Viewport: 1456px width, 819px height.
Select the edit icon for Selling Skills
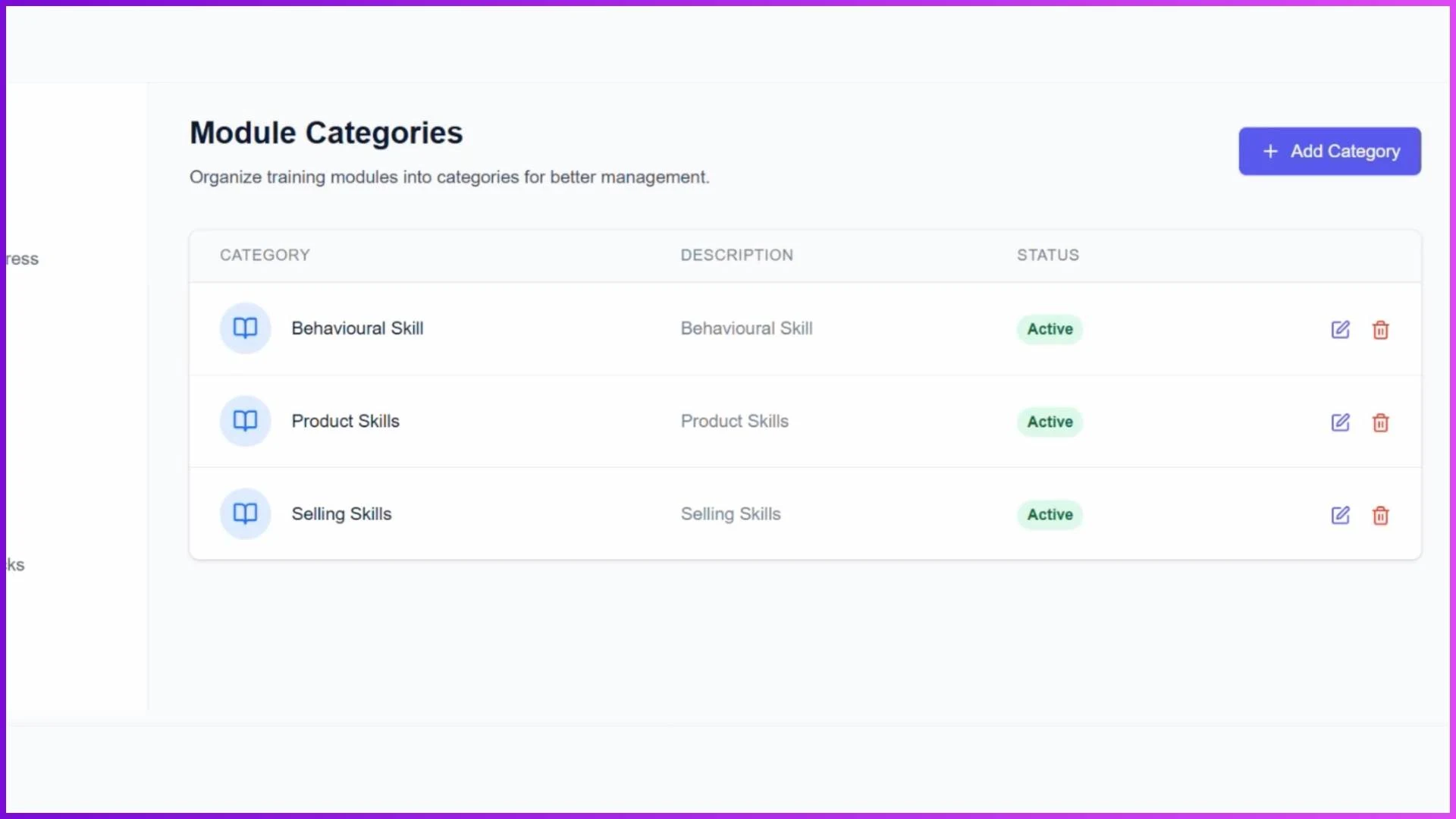[1341, 515]
